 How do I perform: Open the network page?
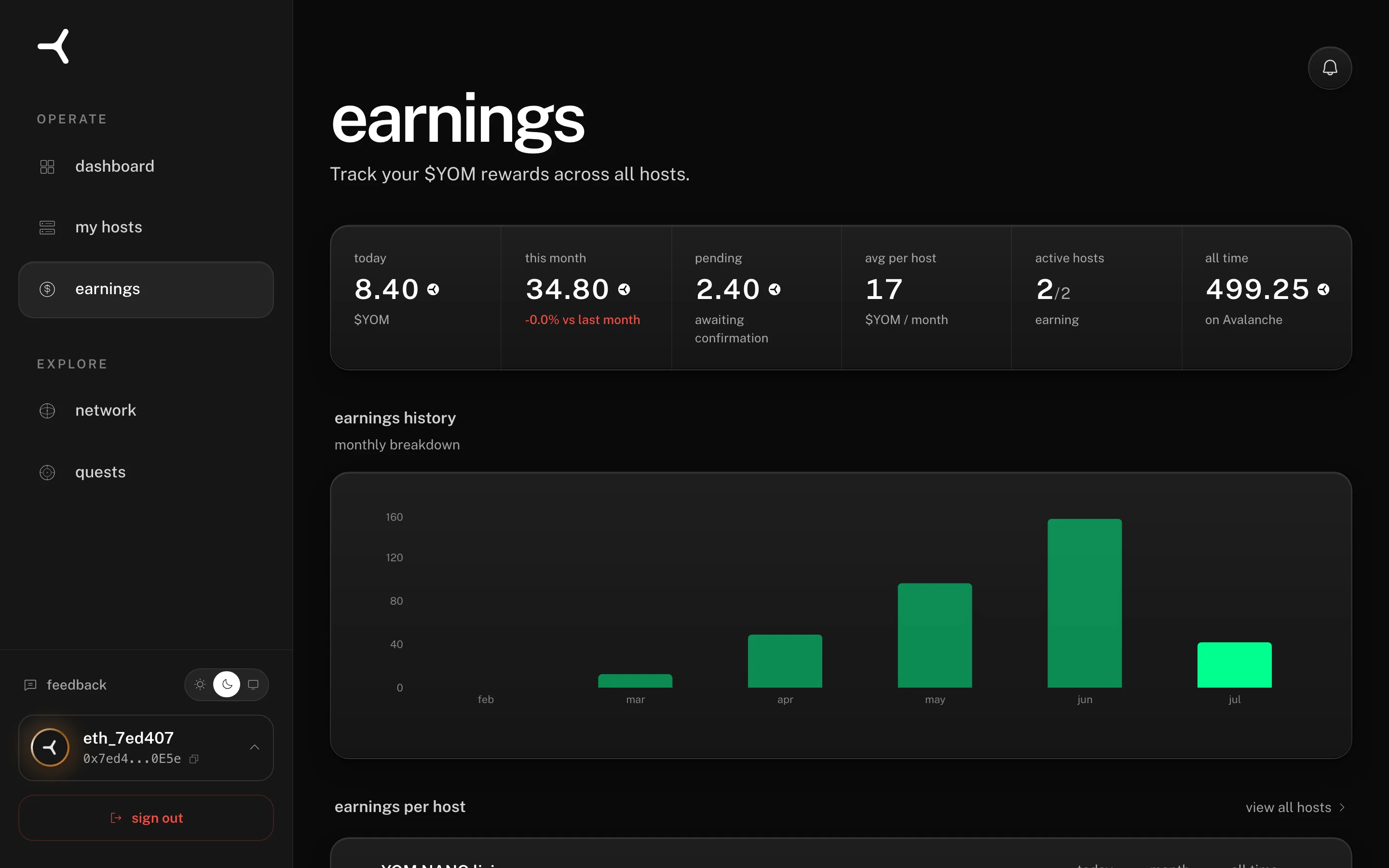(146, 410)
